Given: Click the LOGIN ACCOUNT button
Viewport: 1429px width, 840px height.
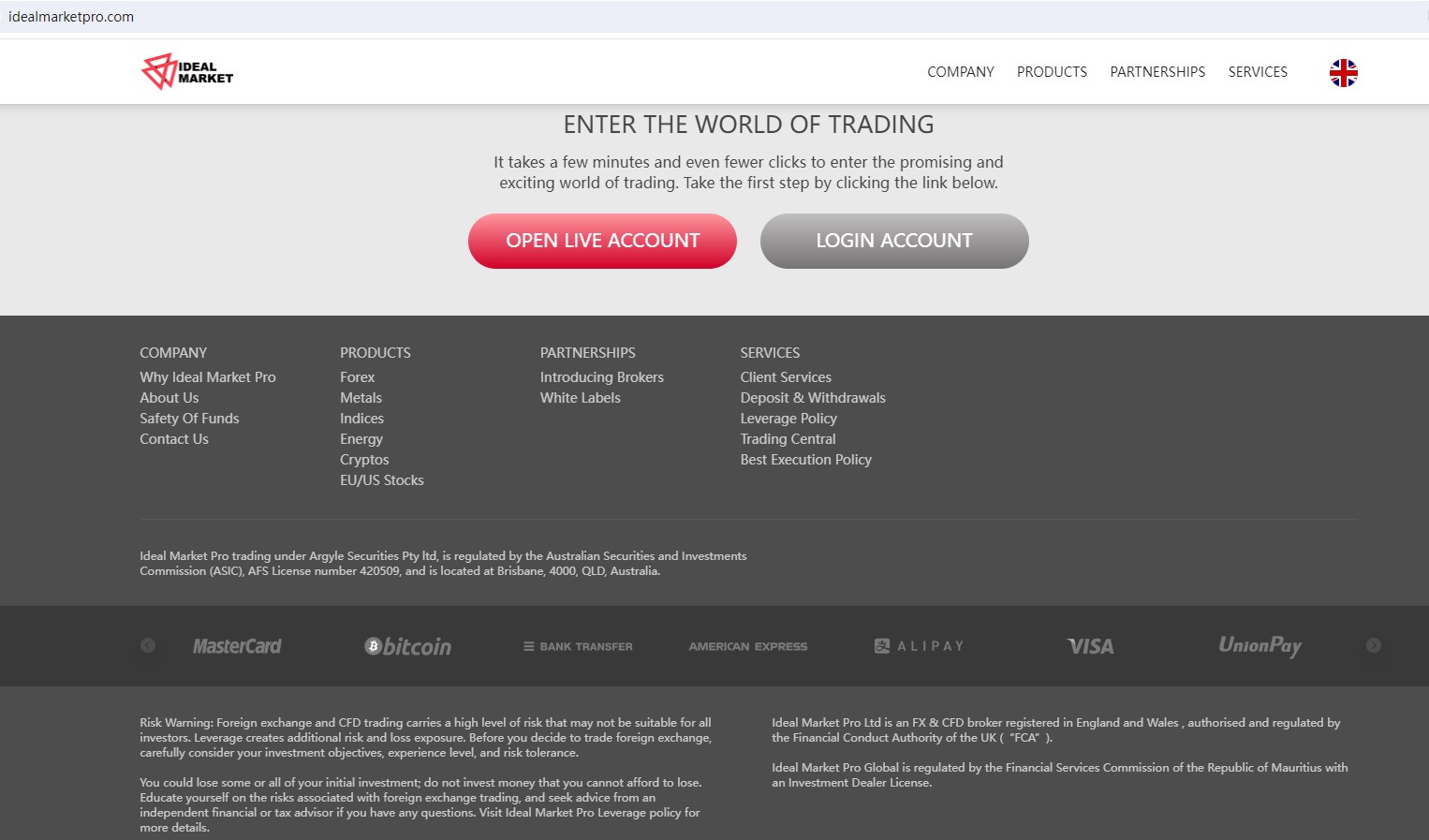Looking at the screenshot, I should coord(894,241).
